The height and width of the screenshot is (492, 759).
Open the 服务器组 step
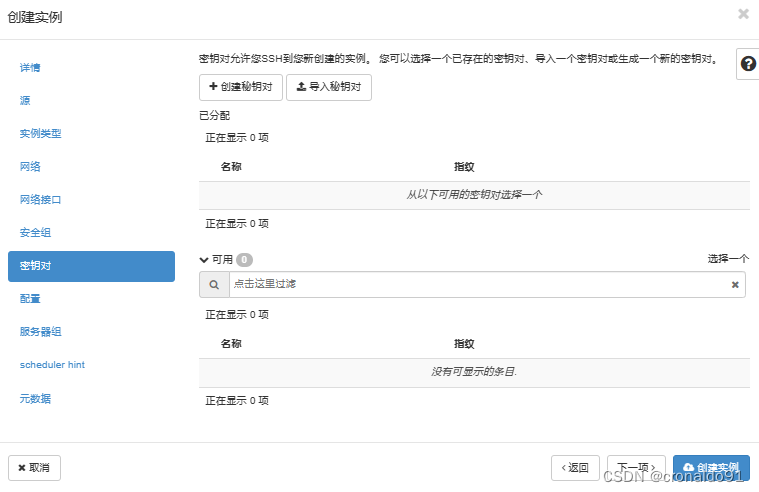point(40,332)
